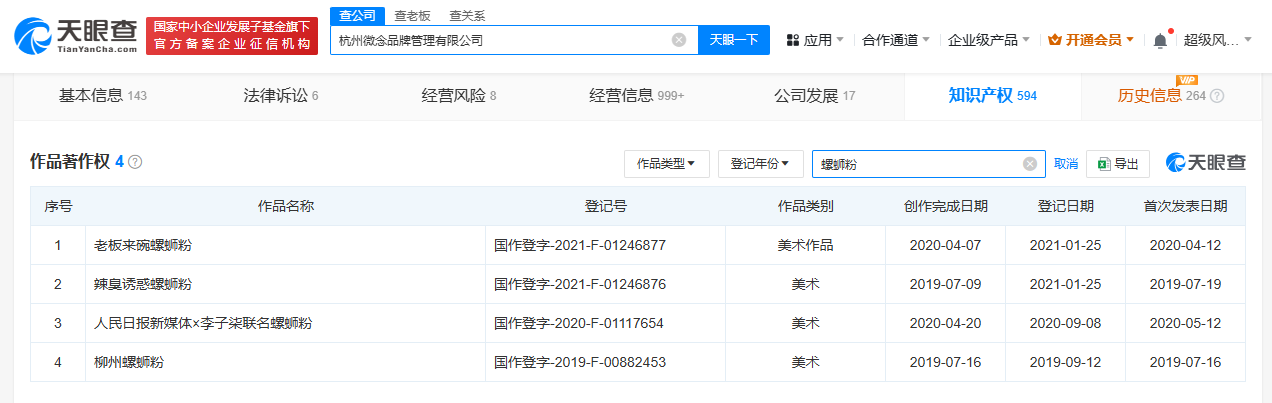Open the 法律诉讼 tab
This screenshot has height=403, width=1272.
pos(281,96)
